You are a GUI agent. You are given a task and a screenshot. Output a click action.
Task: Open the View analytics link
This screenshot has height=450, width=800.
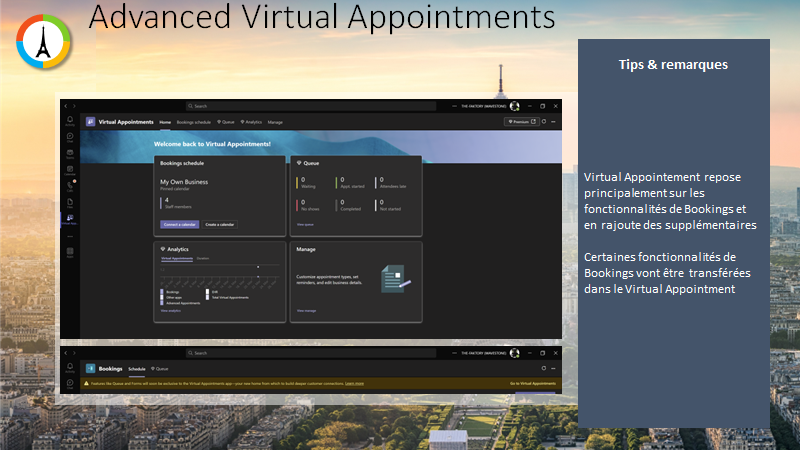tap(170, 311)
